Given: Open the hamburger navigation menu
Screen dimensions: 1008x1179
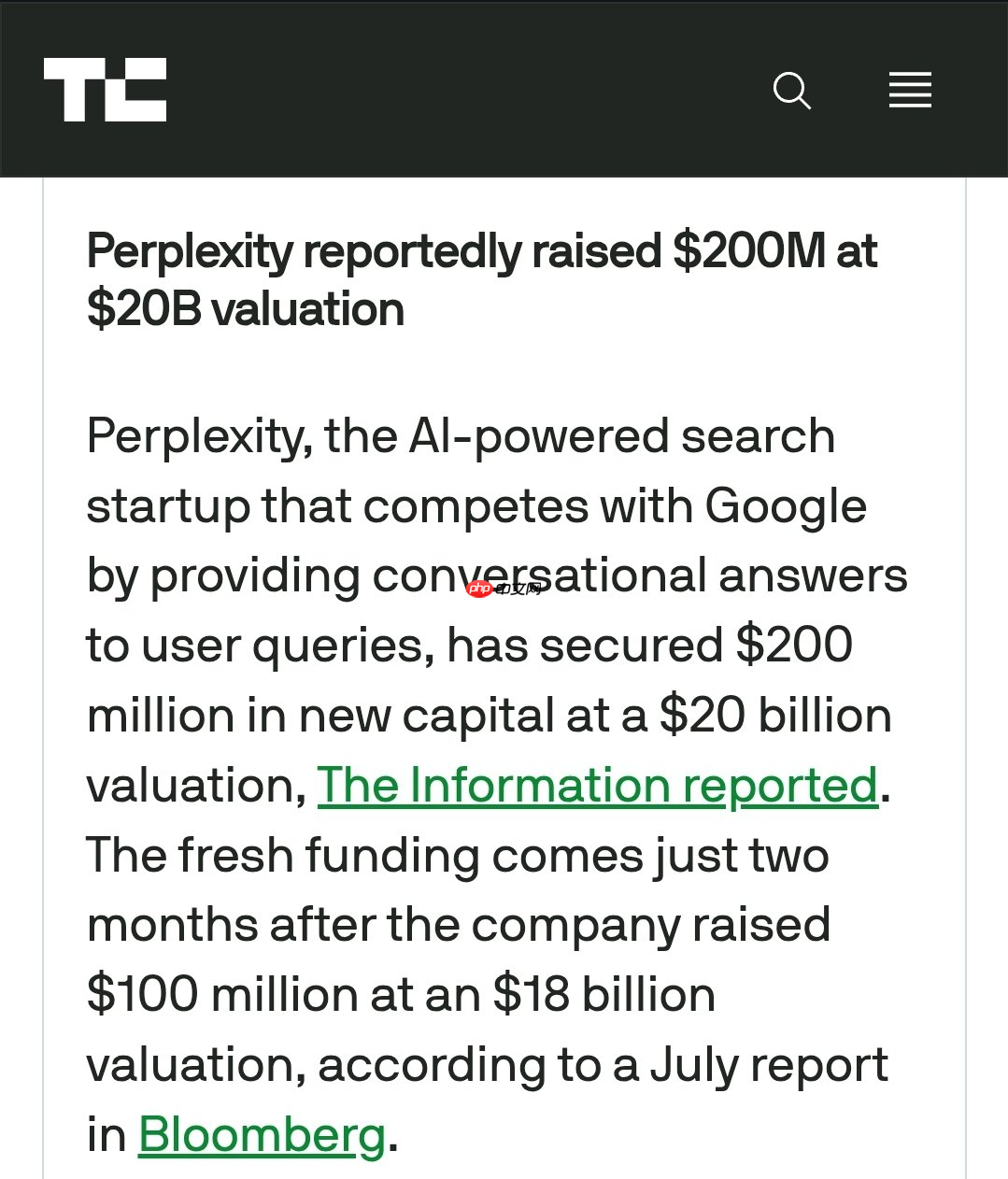Looking at the screenshot, I should pyautogui.click(x=910, y=91).
